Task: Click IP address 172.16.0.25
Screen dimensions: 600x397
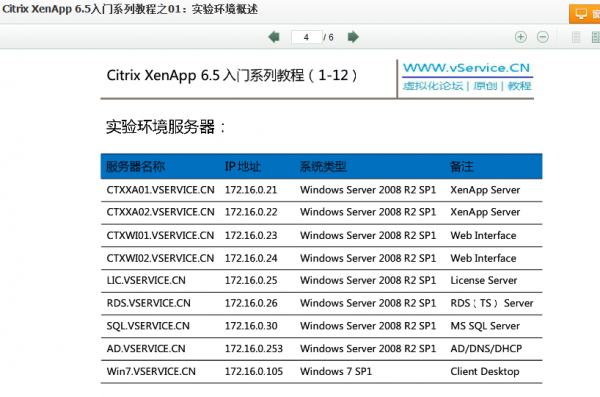Action: coord(251,280)
